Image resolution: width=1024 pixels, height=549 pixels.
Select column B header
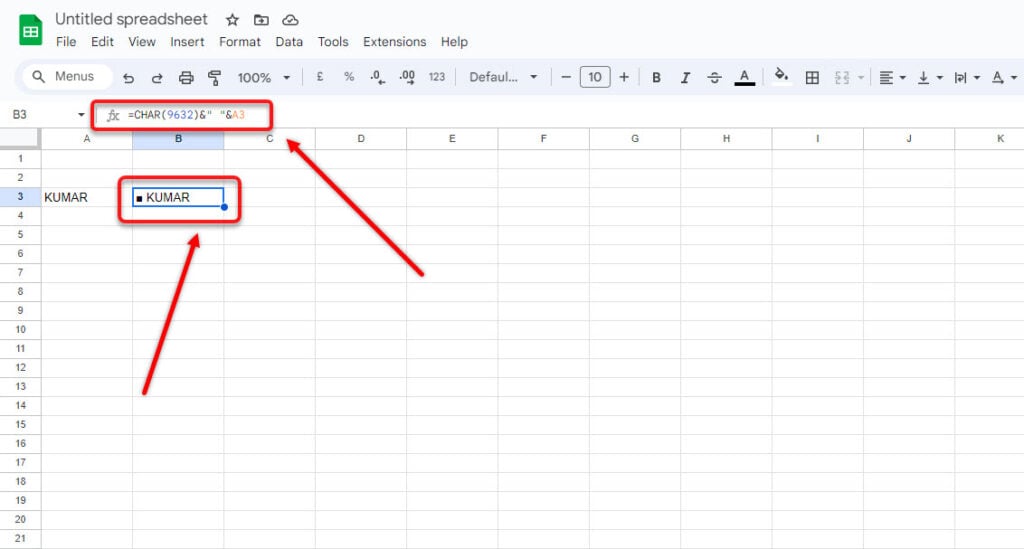click(x=178, y=139)
